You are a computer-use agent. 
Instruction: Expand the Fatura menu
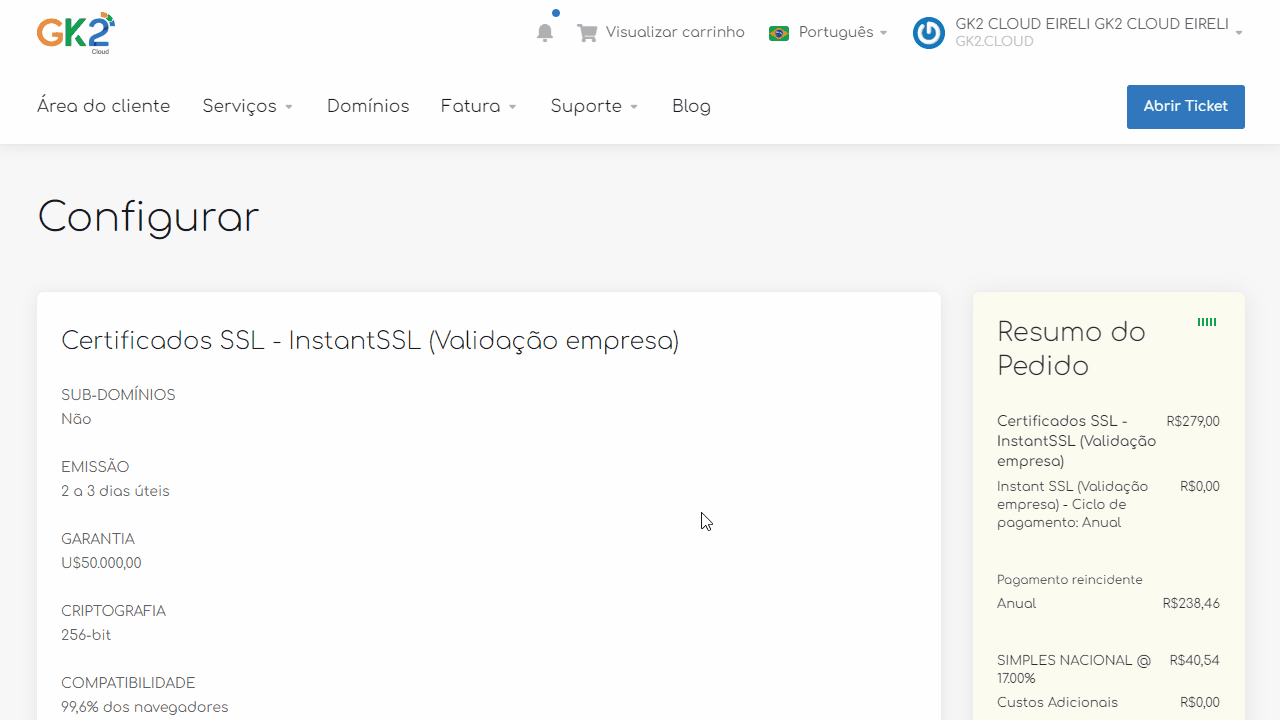pyautogui.click(x=479, y=106)
